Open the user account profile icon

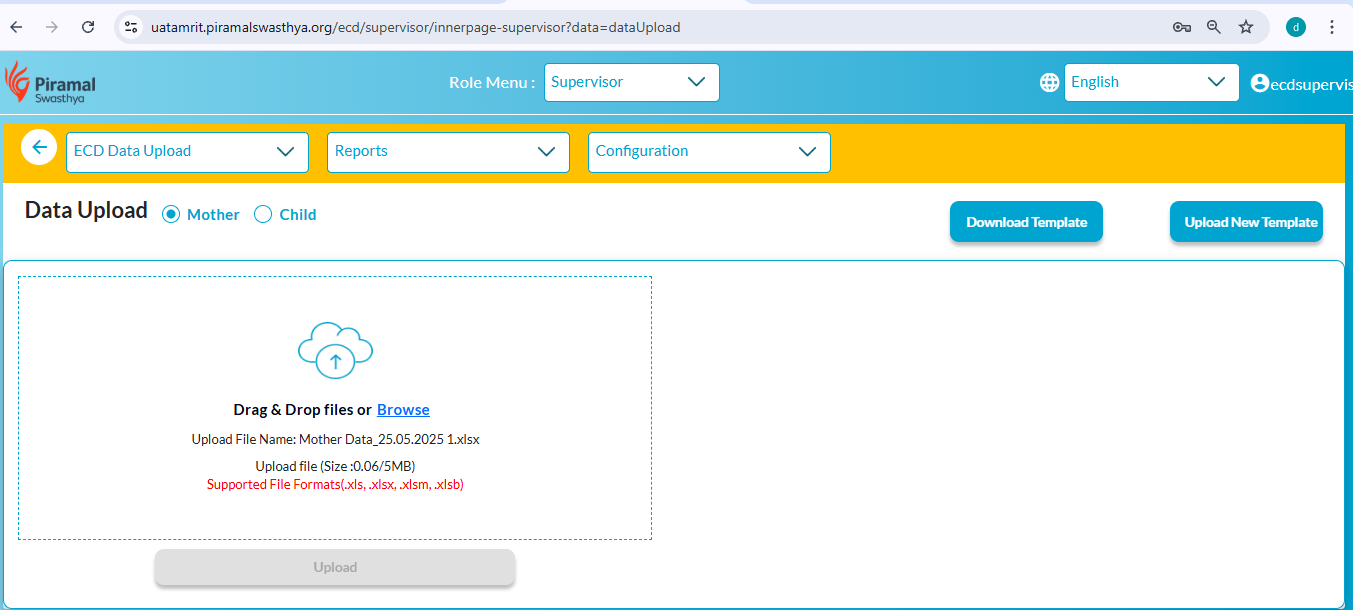tap(1260, 83)
